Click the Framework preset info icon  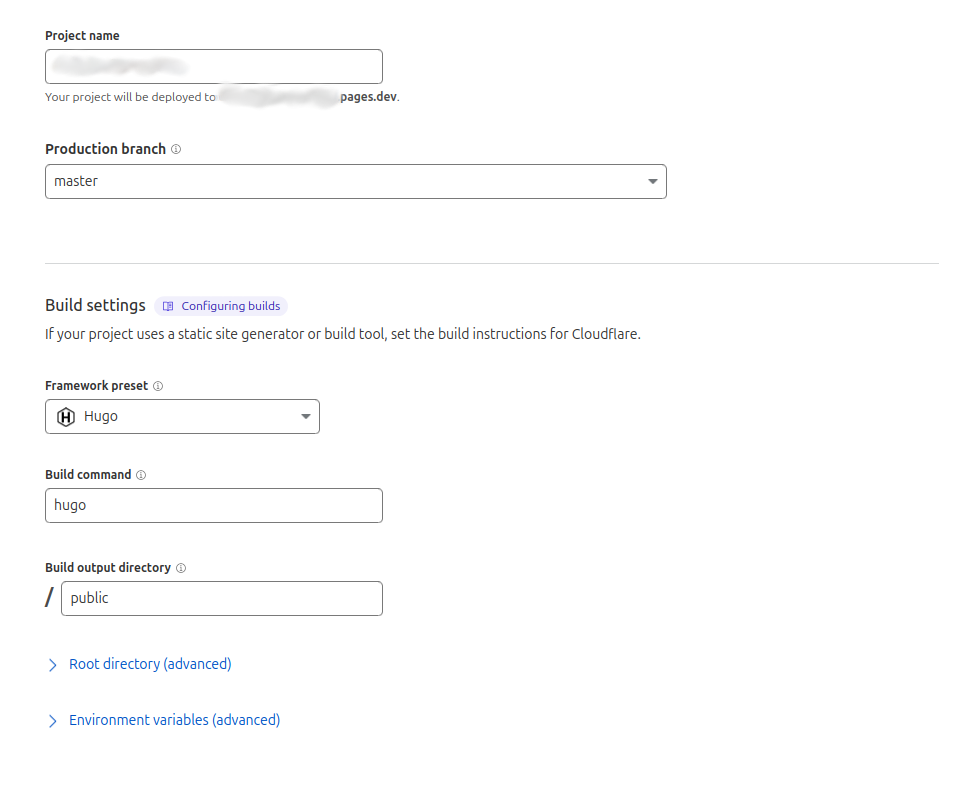pyautogui.click(x=158, y=386)
